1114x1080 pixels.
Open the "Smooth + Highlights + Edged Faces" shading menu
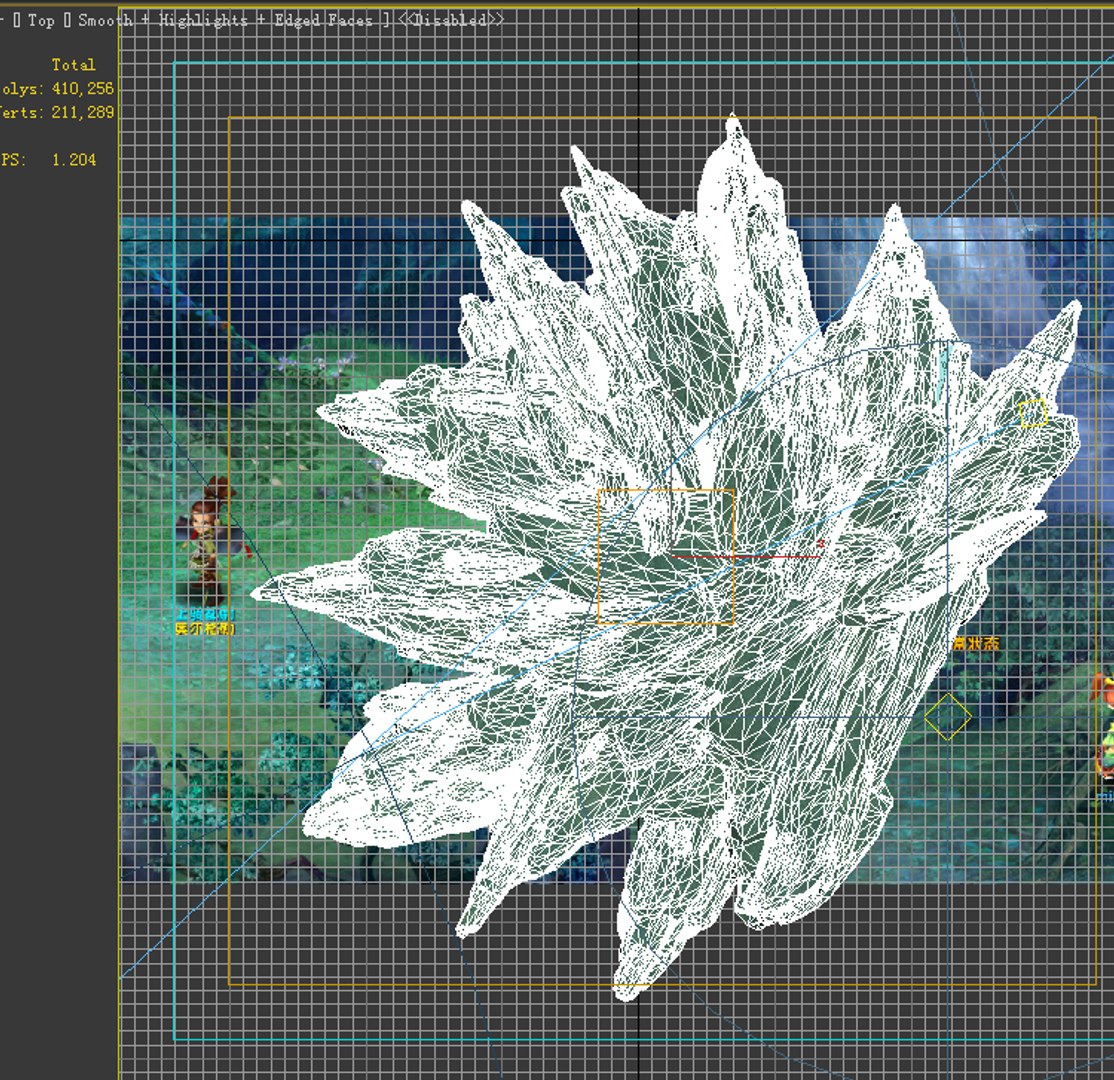coord(225,21)
